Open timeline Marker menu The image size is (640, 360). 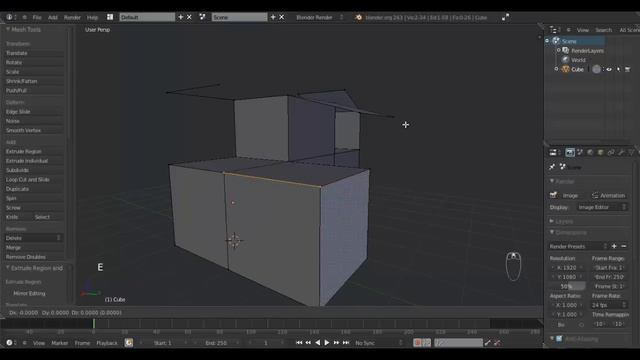60,343
